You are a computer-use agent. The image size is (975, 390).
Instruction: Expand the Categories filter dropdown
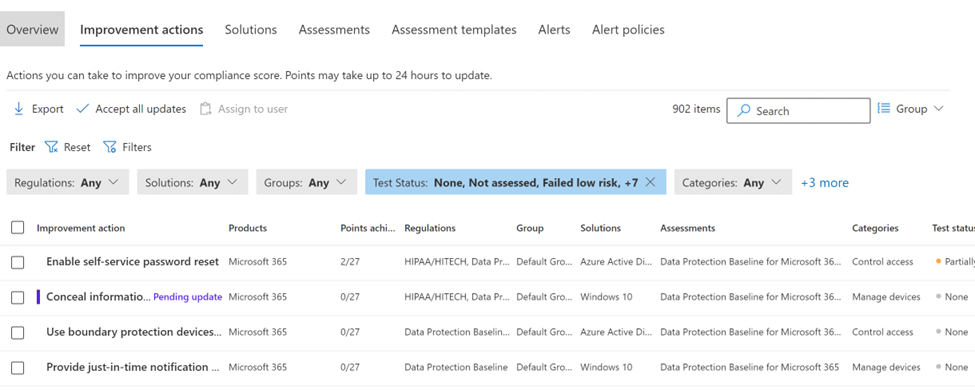733,182
